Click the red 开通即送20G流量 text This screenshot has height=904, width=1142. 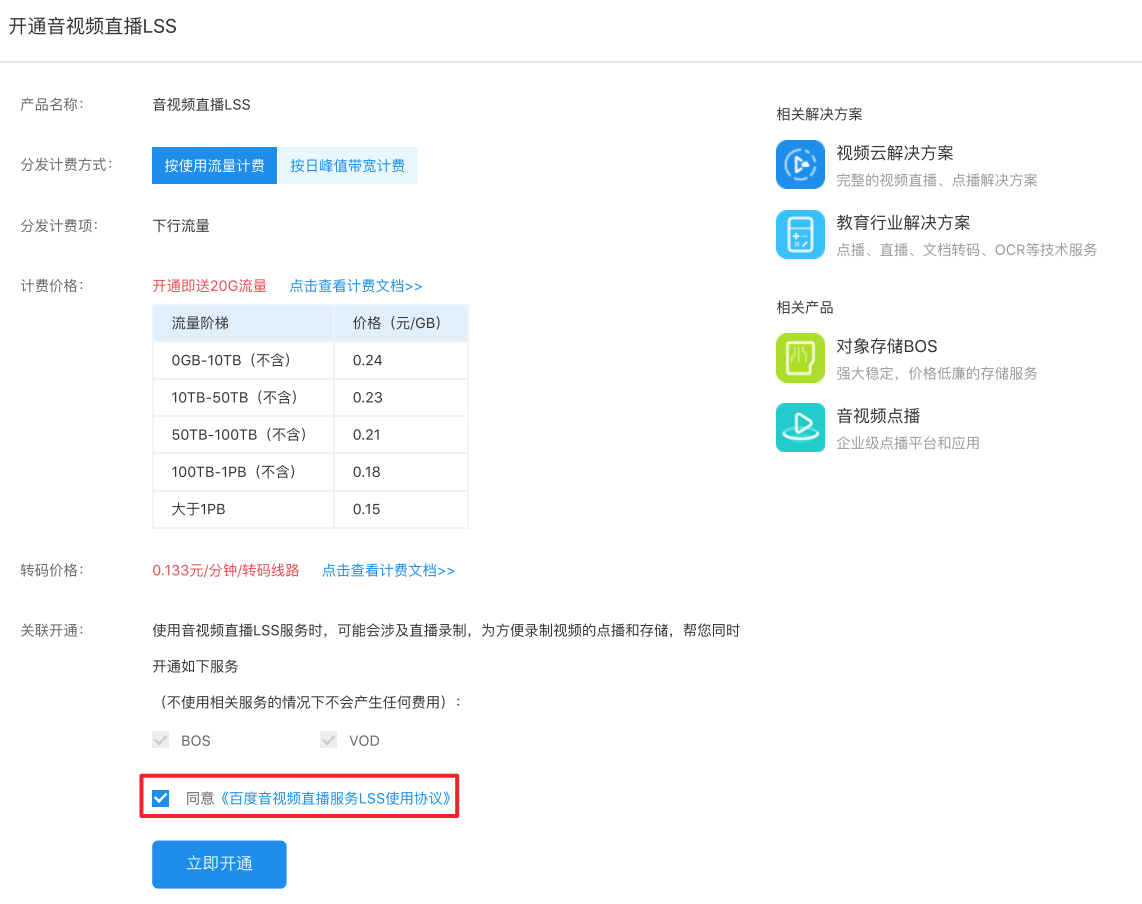[210, 286]
